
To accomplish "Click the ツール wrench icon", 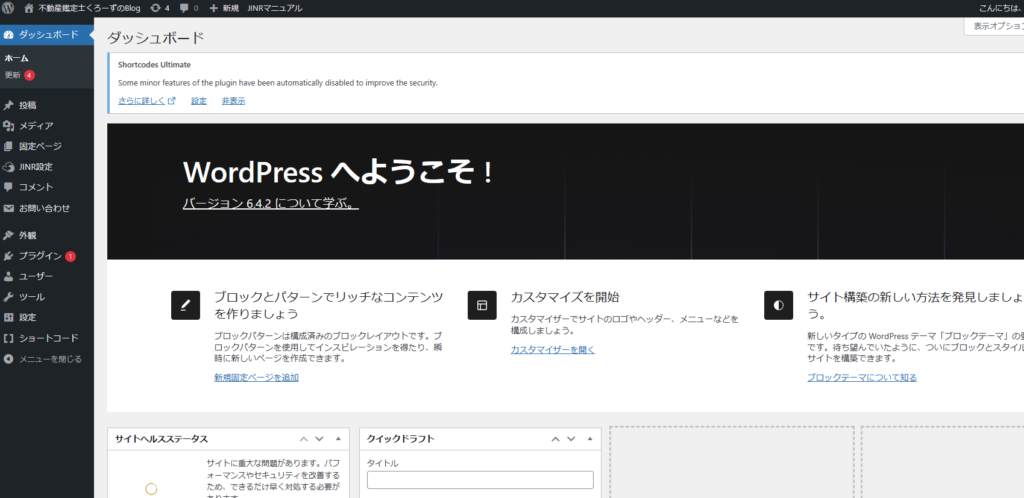I will pyautogui.click(x=8, y=297).
